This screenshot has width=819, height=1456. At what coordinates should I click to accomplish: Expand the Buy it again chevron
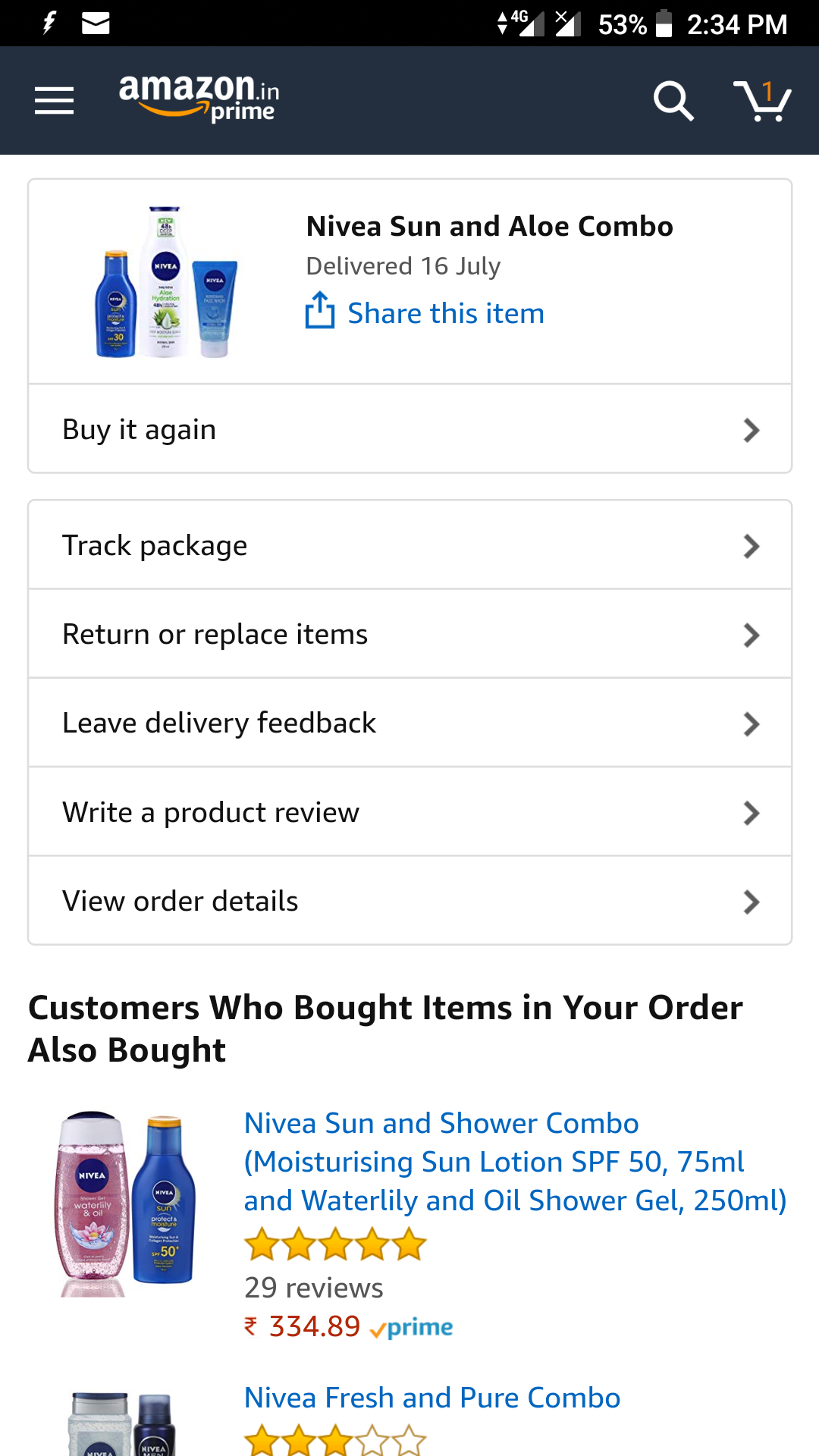click(751, 430)
